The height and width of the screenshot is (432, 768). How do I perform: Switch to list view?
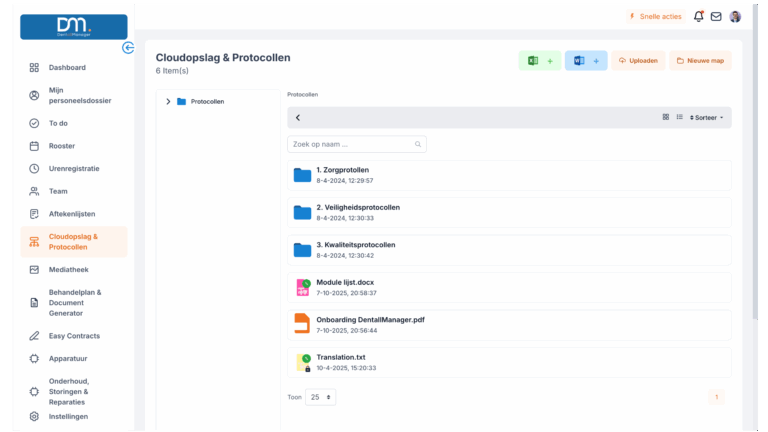680,117
